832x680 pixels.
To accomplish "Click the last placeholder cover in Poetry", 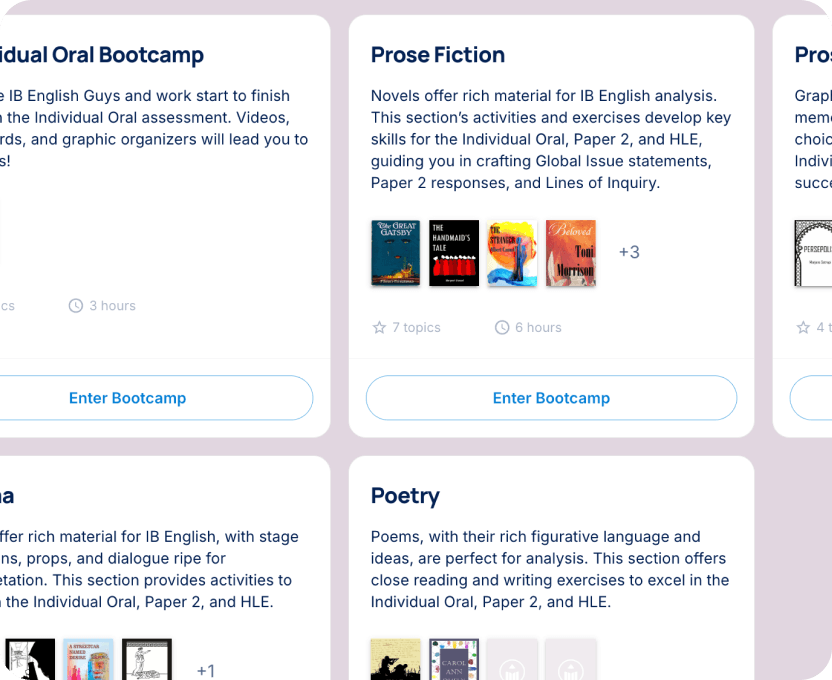I will (x=571, y=660).
